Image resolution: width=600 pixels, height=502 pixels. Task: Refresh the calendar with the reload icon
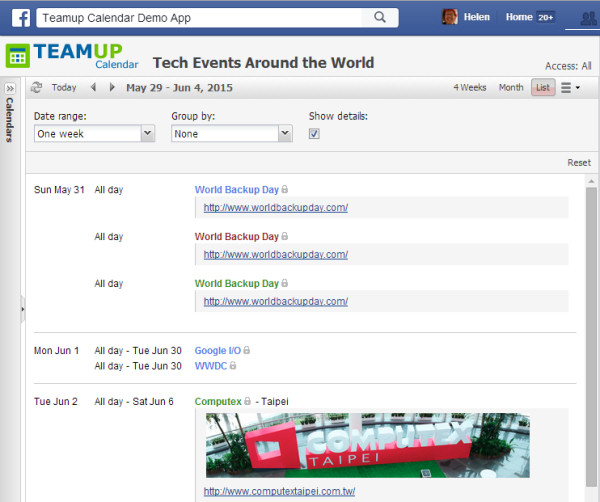click(x=36, y=88)
